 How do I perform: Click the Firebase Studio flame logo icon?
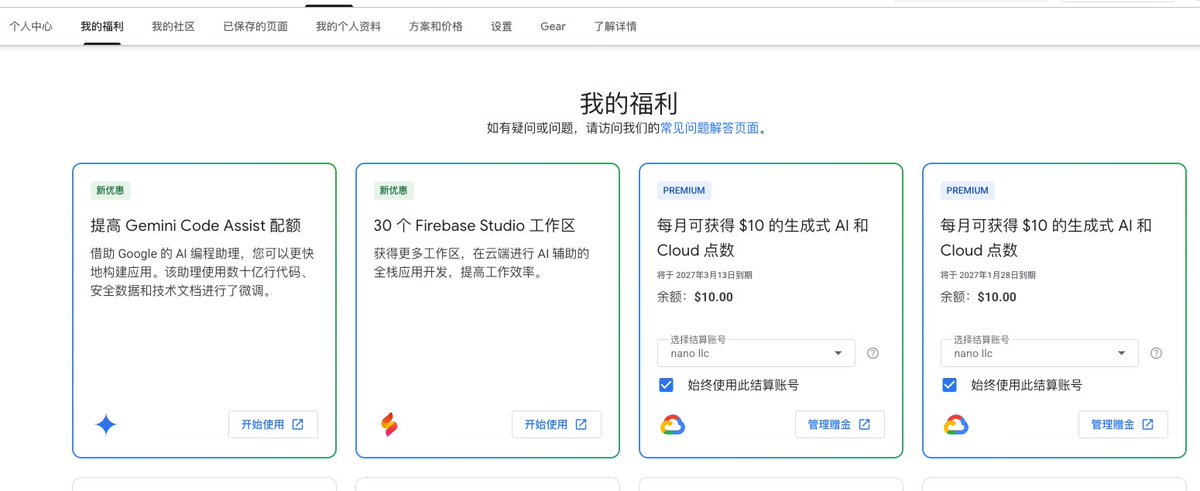[389, 425]
